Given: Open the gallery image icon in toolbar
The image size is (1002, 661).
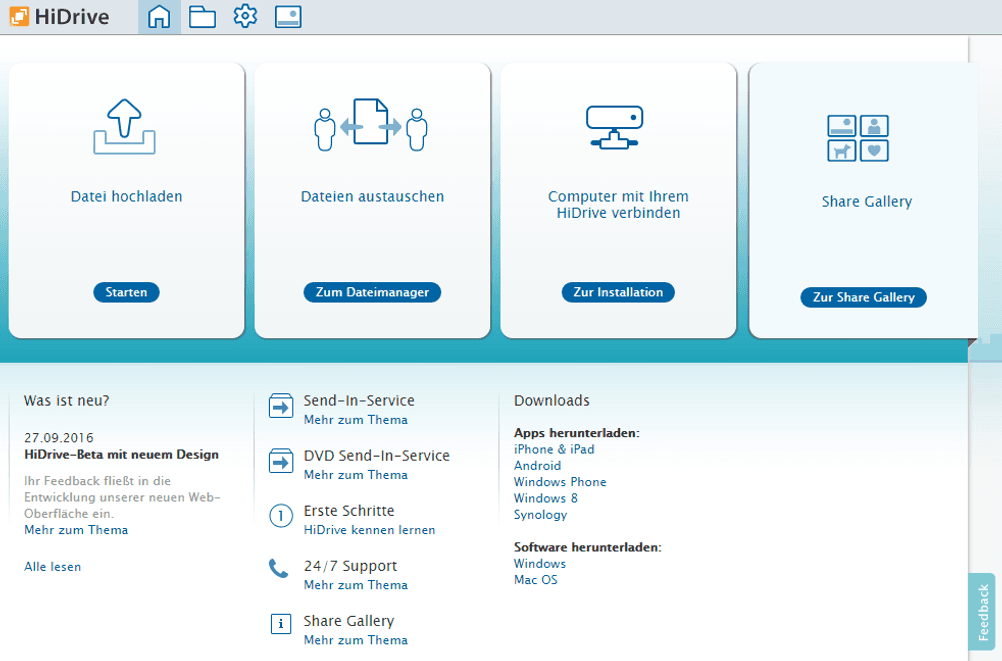Looking at the screenshot, I should pos(288,17).
